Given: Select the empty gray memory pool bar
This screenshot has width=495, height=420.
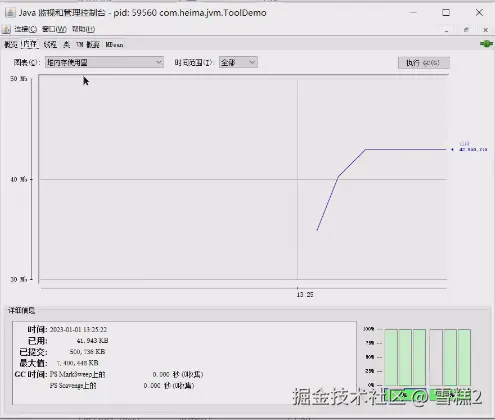Looking at the screenshot, I should (x=436, y=357).
